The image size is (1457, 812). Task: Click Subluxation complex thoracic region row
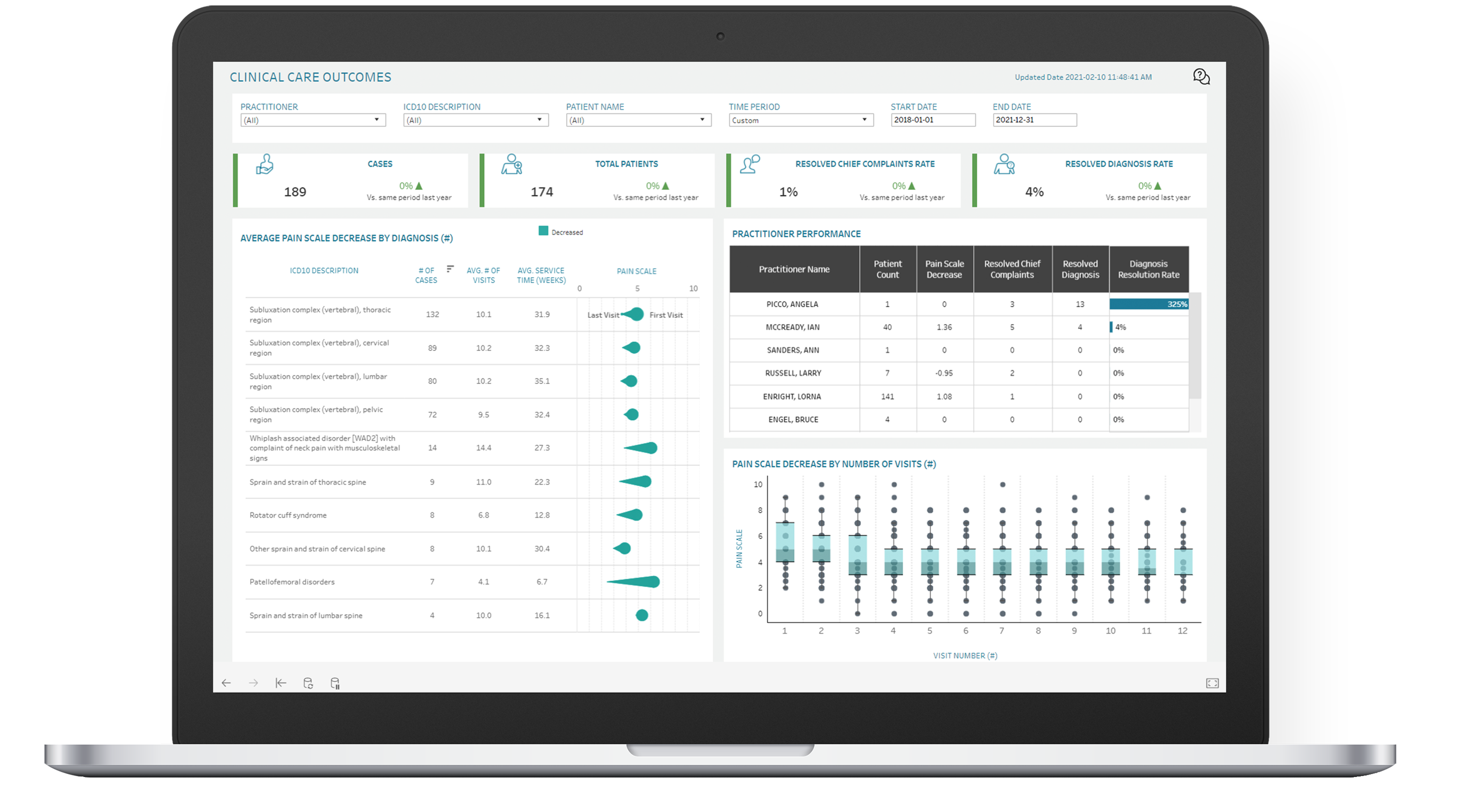472,314
